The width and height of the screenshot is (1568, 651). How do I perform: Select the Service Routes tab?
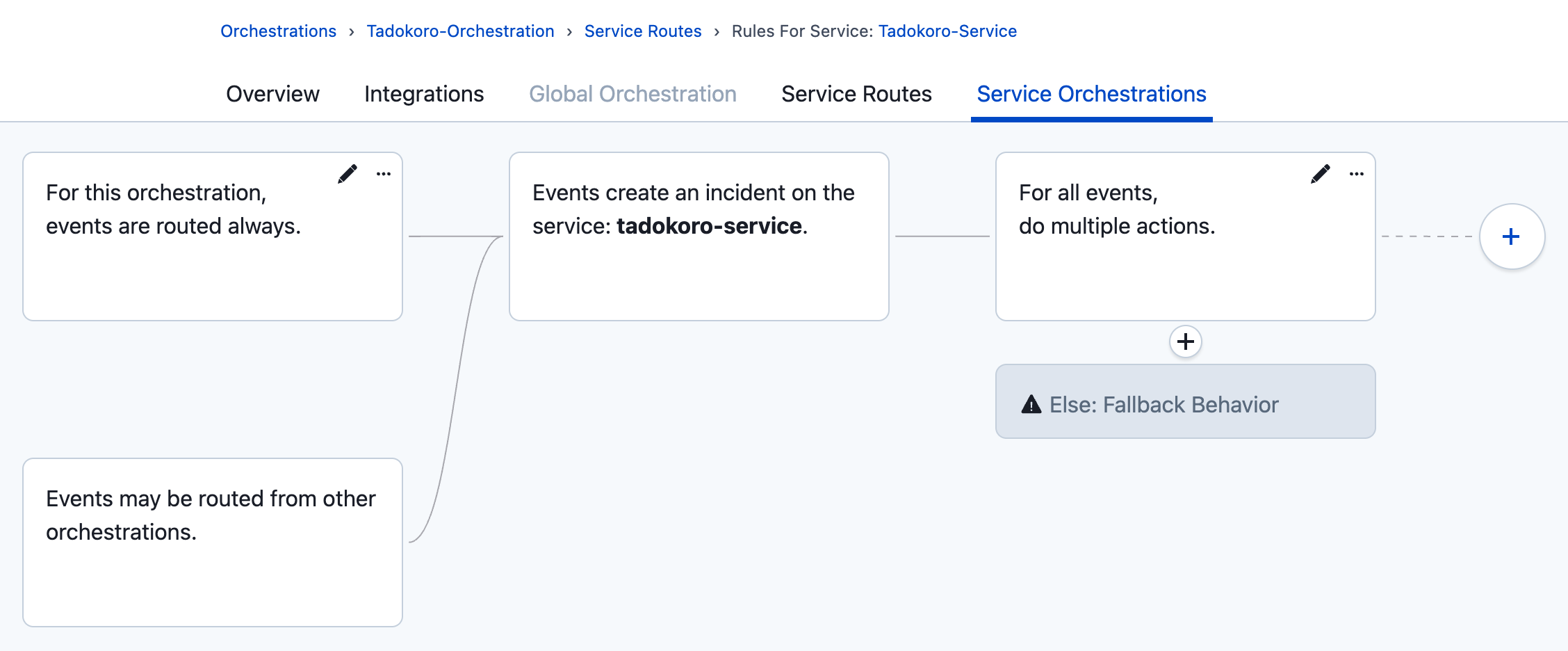coord(856,94)
